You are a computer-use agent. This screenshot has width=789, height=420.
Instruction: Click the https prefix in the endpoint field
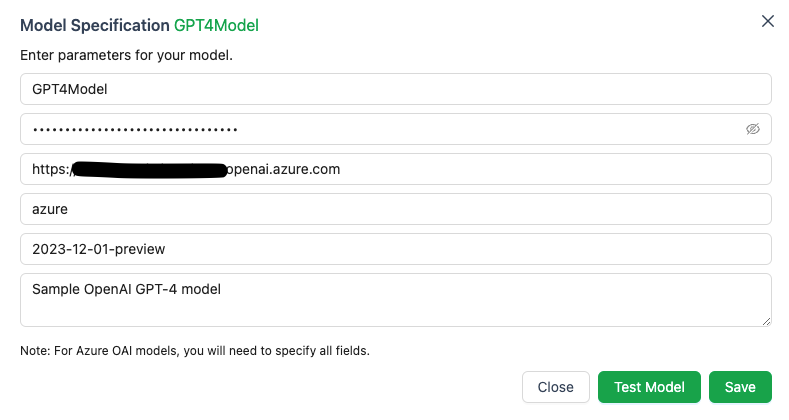[50, 169]
